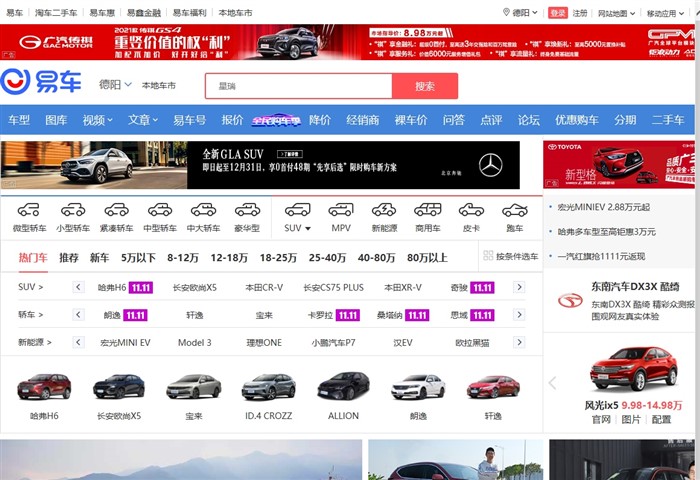This screenshot has width=700, height=480.
Task: Open the 长安欧尚X5 car thumbnail
Action: point(119,387)
